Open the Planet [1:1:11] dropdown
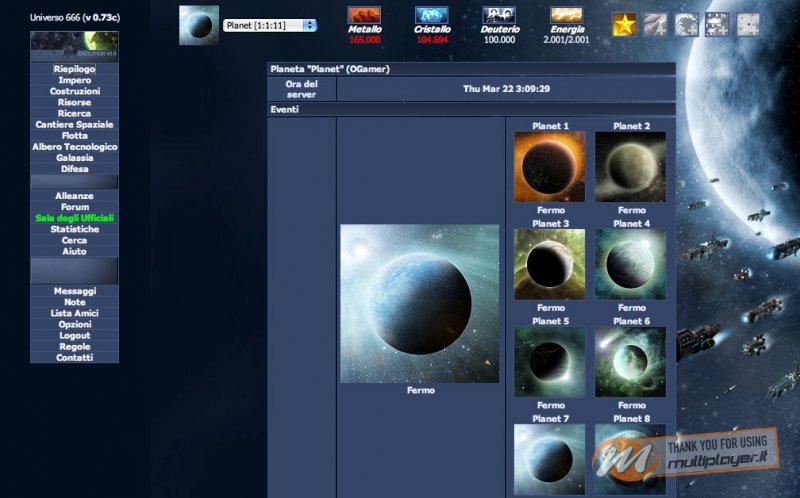 pos(270,25)
